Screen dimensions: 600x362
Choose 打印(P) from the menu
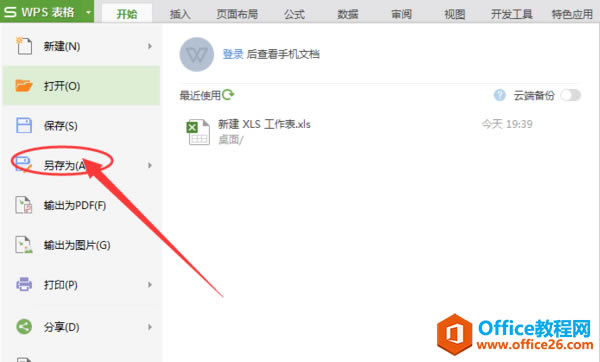click(x=81, y=285)
